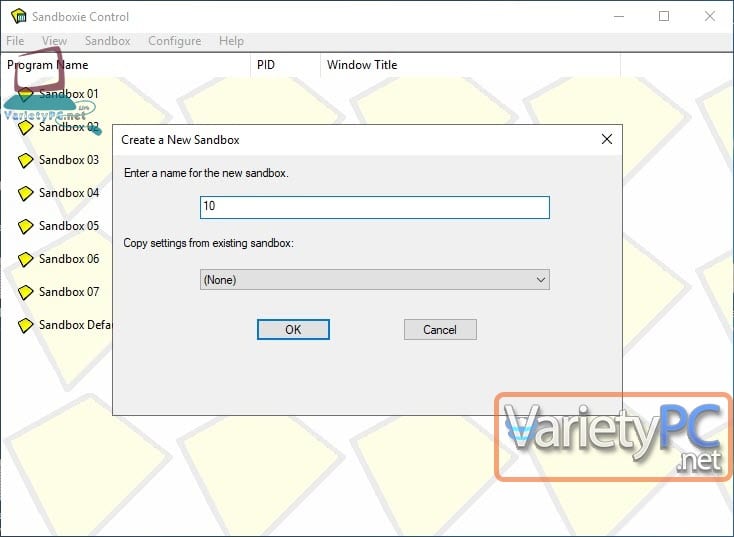The height and width of the screenshot is (537, 734).
Task: Cancel the Create a New Sandbox dialog
Action: click(x=440, y=330)
